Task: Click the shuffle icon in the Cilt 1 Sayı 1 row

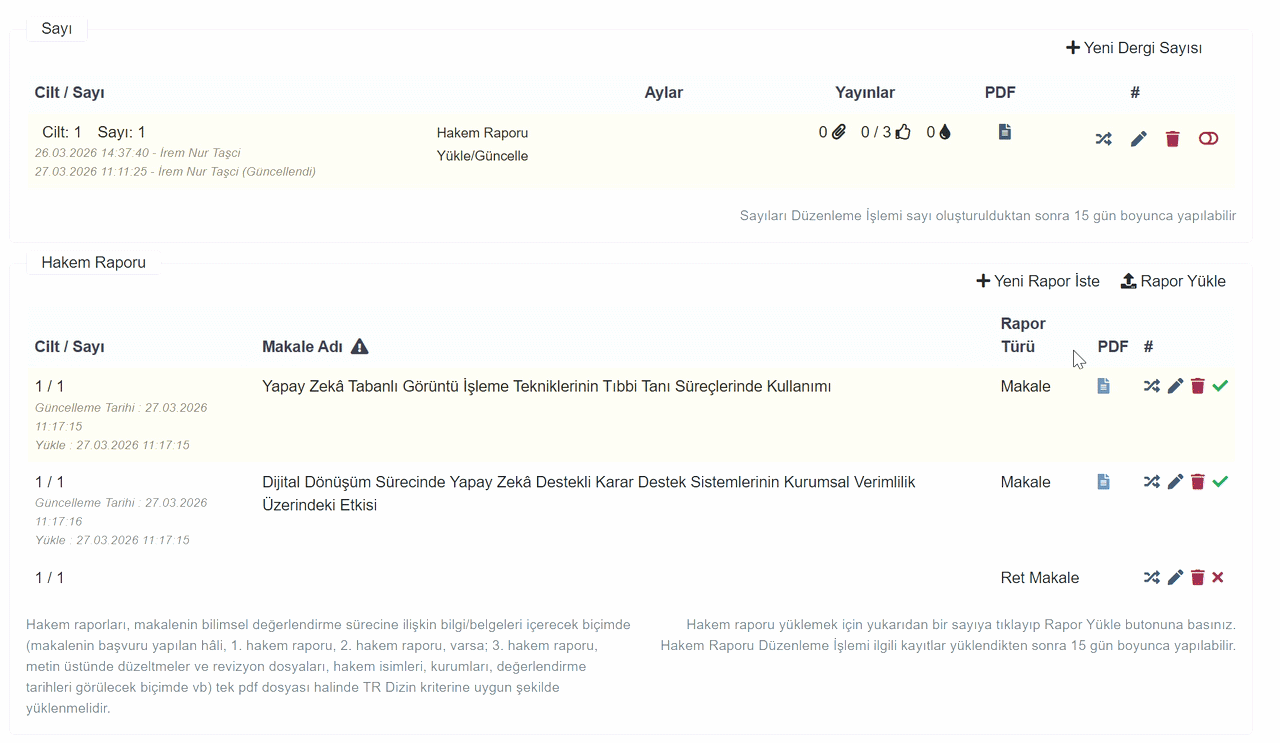Action: click(1103, 139)
